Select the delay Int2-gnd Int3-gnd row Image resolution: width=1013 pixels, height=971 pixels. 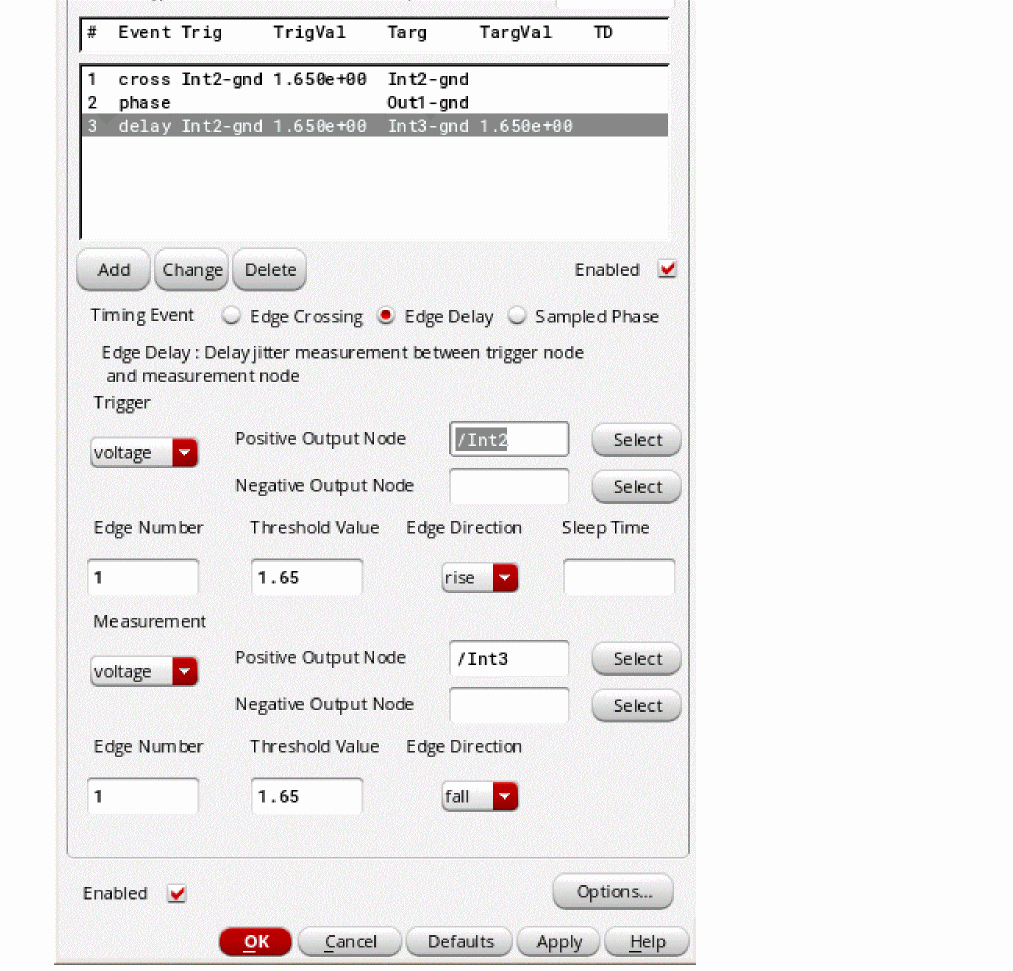(x=375, y=126)
